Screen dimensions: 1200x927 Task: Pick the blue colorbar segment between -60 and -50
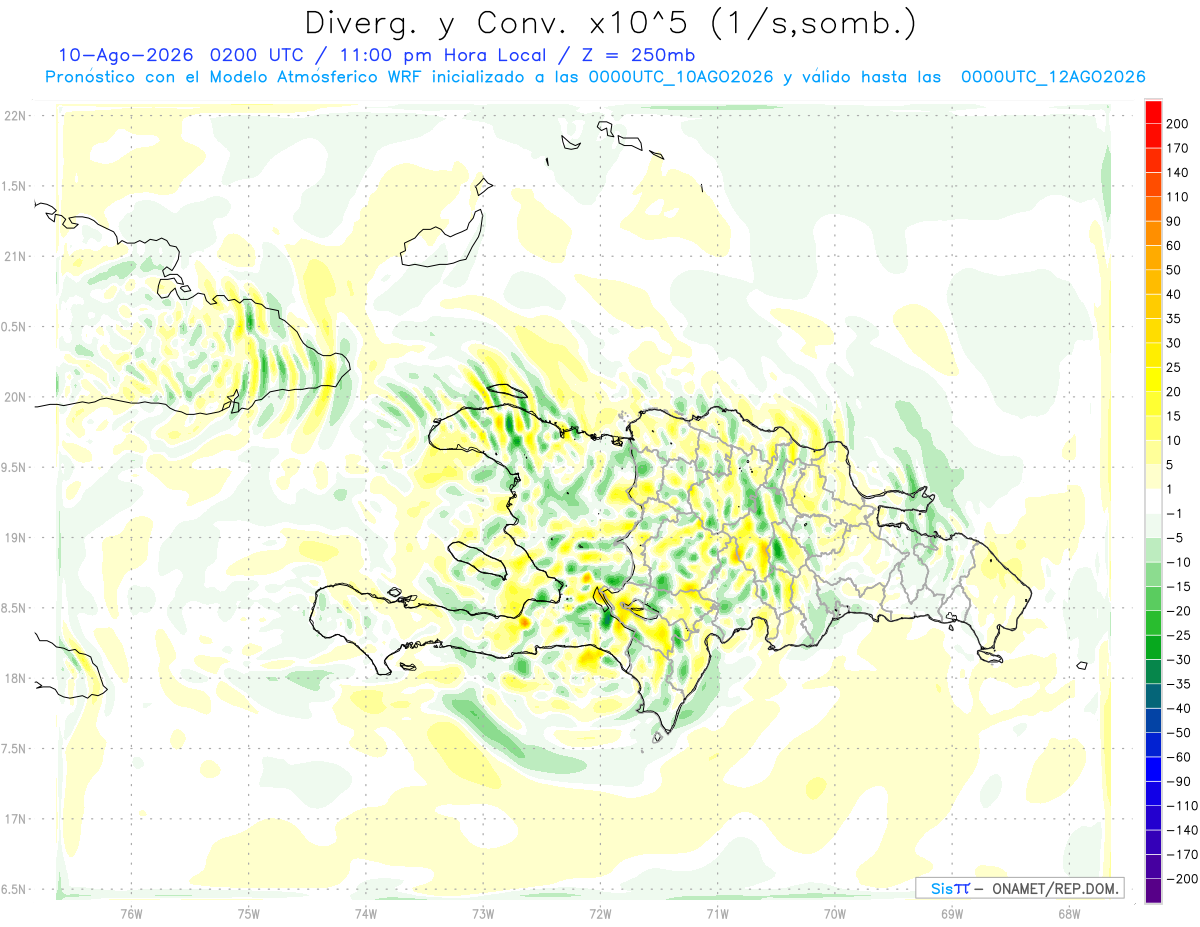point(1153,745)
